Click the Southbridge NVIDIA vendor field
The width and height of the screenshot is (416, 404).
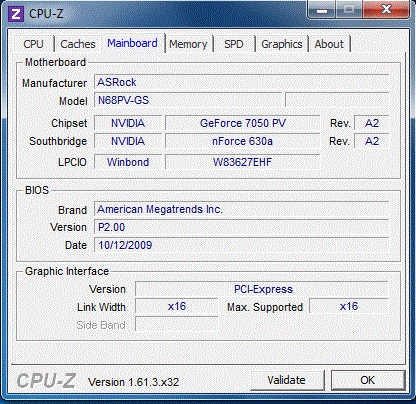pos(128,141)
